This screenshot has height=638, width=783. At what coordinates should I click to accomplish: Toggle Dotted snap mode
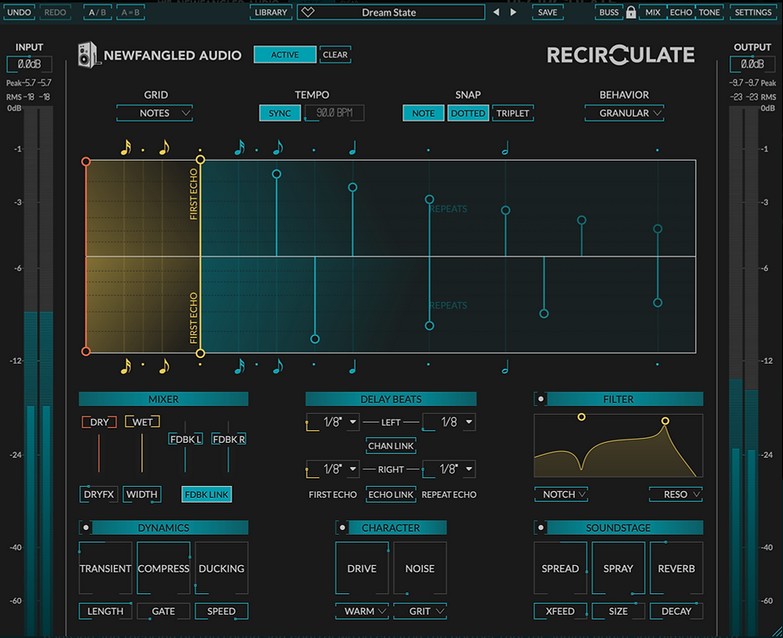point(468,113)
